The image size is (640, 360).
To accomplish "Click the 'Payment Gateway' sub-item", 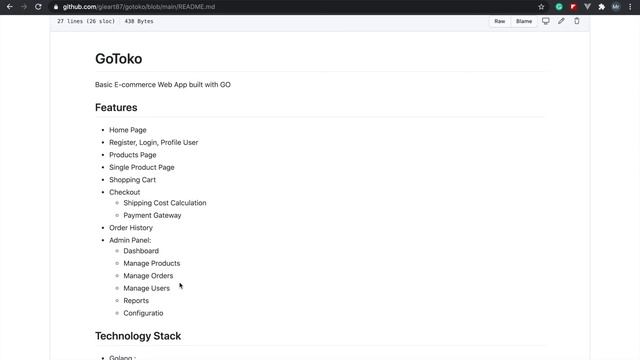I will click(x=152, y=216).
